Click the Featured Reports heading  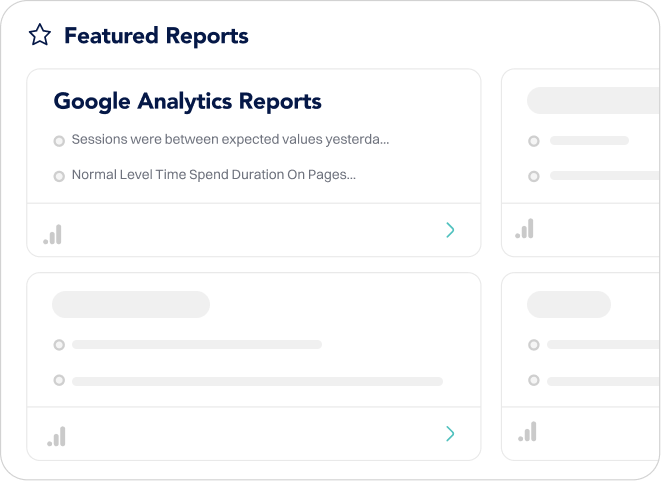(156, 35)
